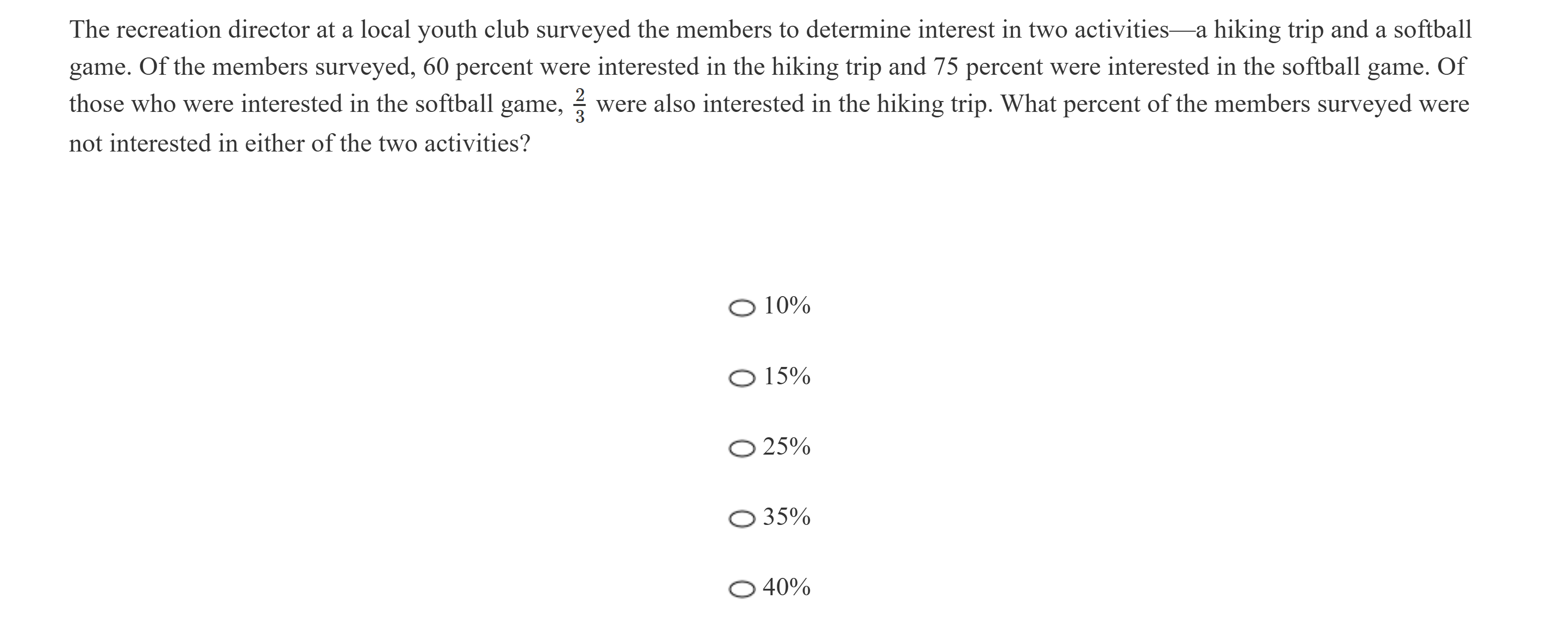Click the "75" number in the question
This screenshot has height=620, width=1568.
947,67
